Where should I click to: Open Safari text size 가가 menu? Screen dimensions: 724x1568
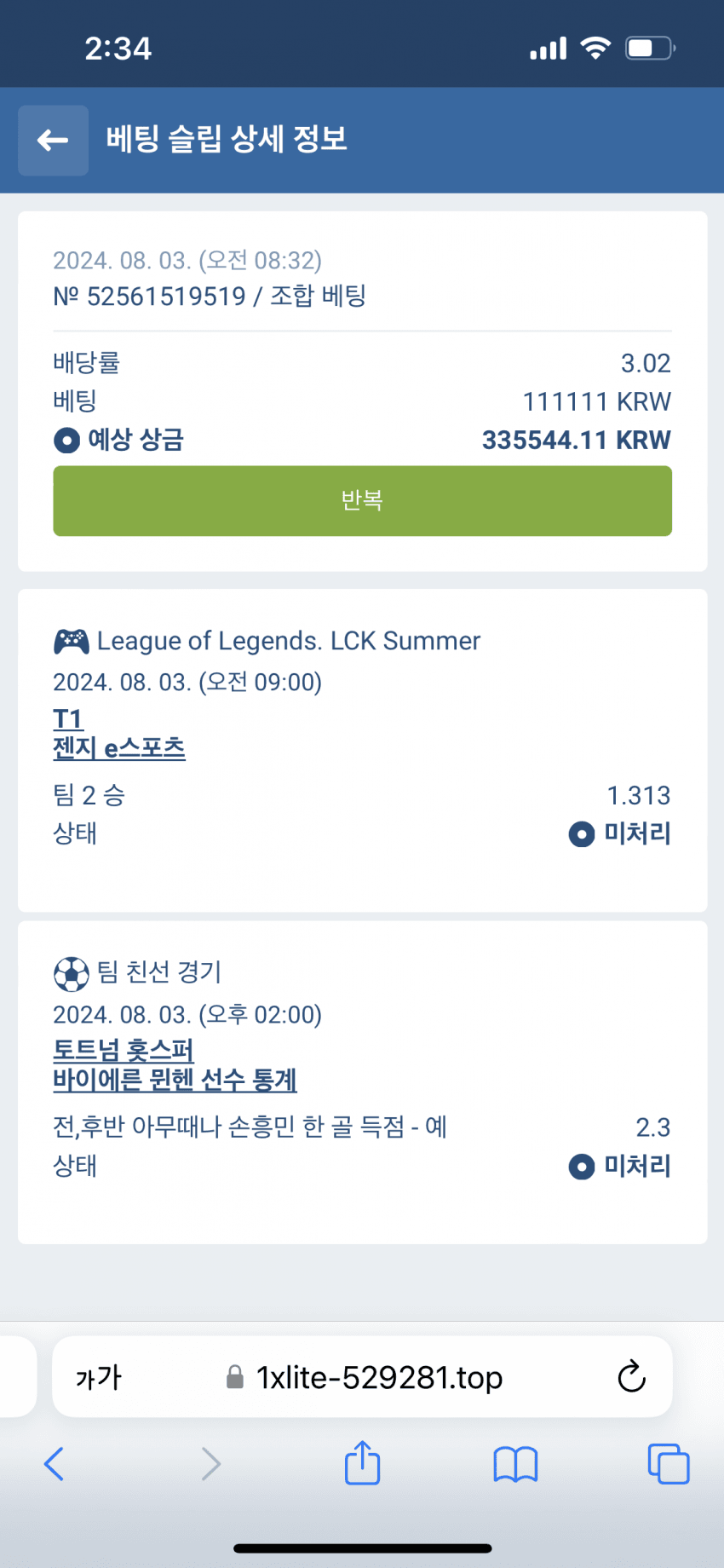[99, 1377]
